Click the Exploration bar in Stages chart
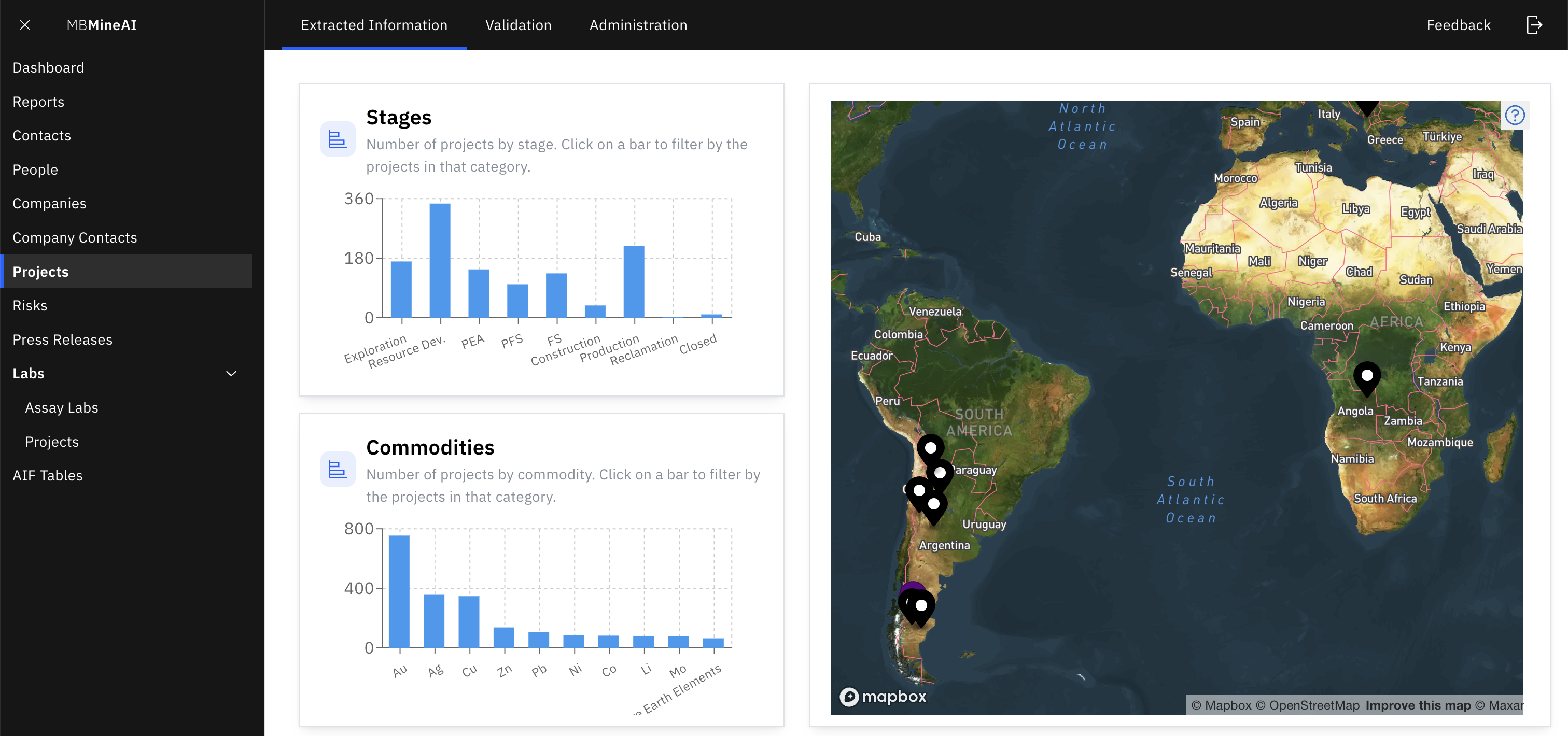The height and width of the screenshot is (736, 1568). pos(401,289)
